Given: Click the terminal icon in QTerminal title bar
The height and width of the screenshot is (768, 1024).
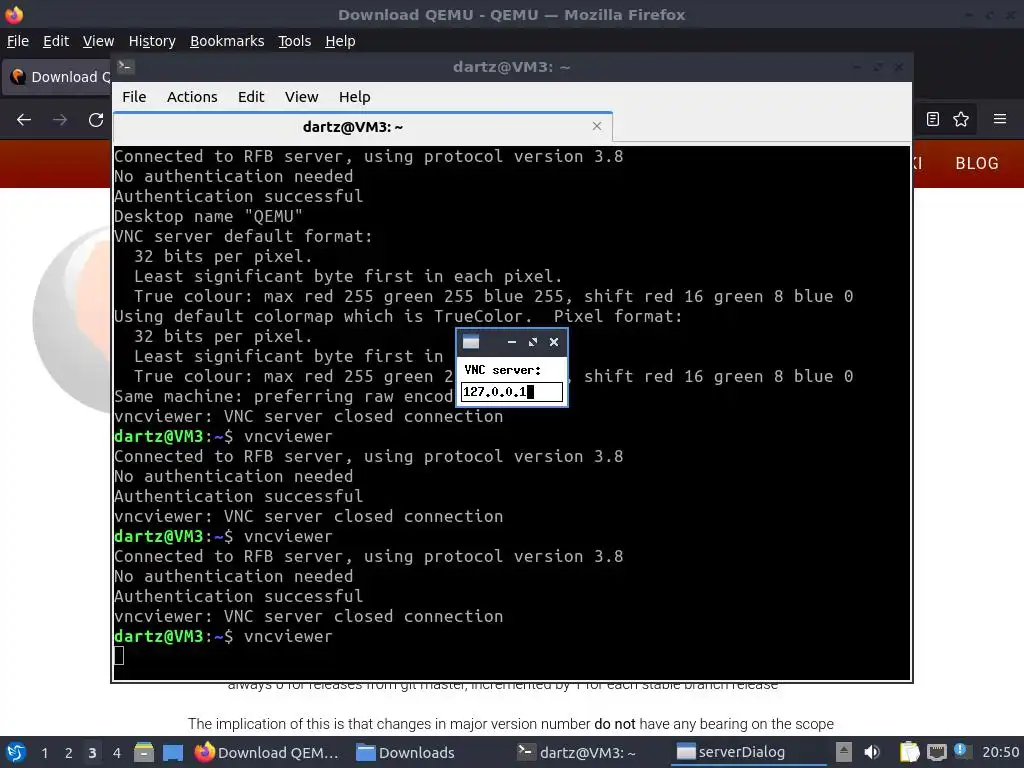Looking at the screenshot, I should point(125,67).
